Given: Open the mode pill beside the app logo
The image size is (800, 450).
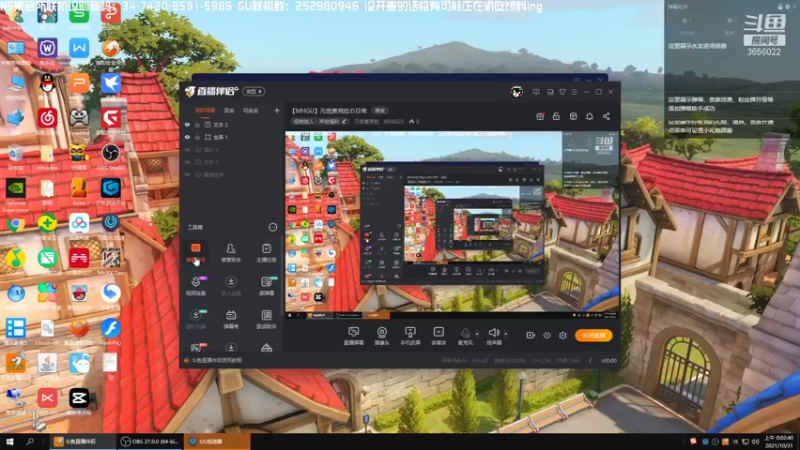Looking at the screenshot, I should 254,91.
